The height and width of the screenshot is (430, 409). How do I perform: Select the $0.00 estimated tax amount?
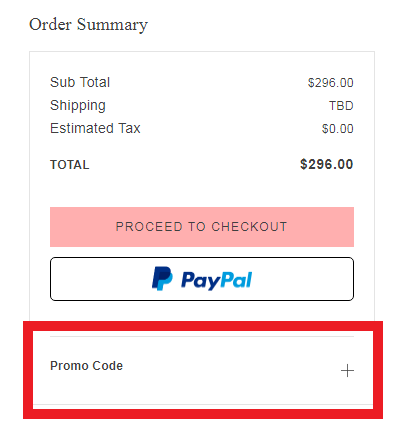pos(337,129)
